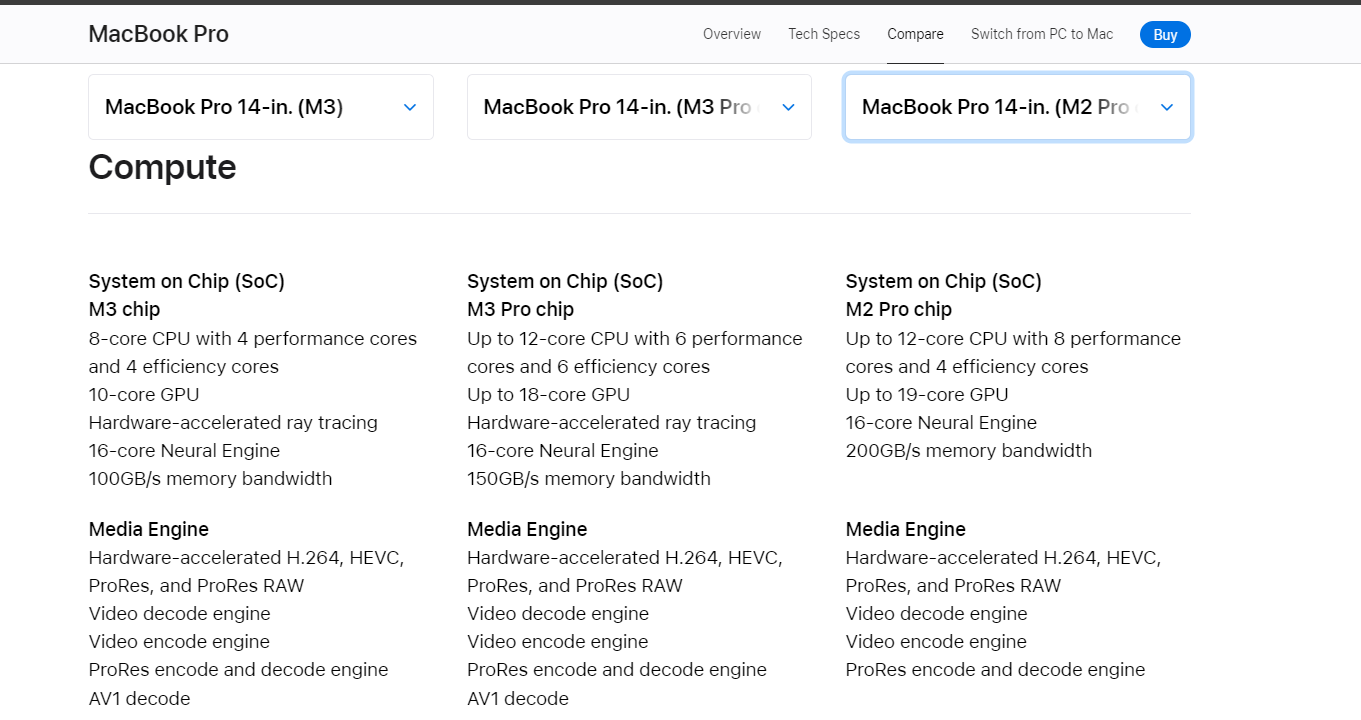Click 'Up to 19-core GPU' text

coord(927,394)
